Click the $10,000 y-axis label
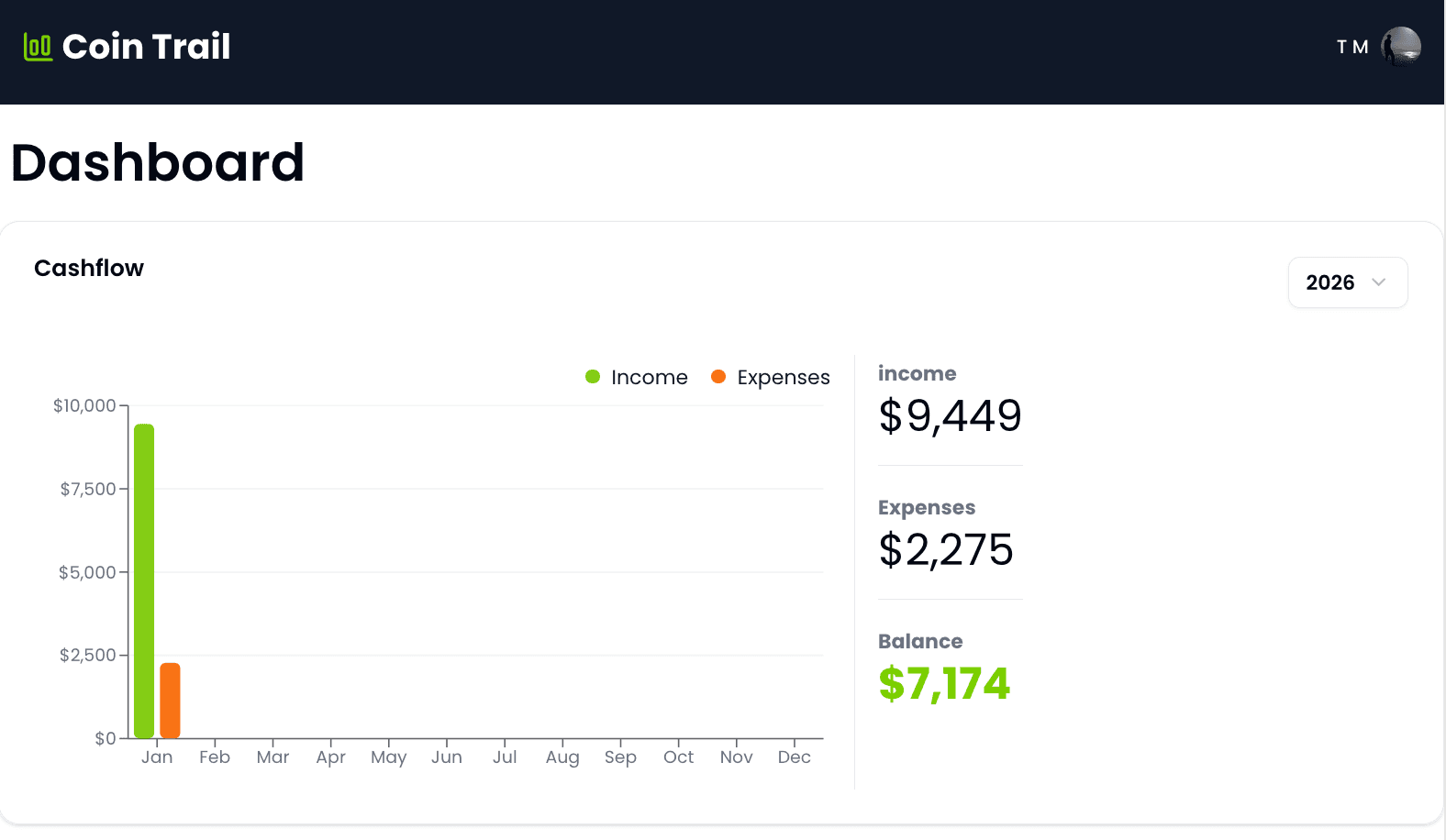Viewport: 1446px width, 840px height. coord(84,405)
